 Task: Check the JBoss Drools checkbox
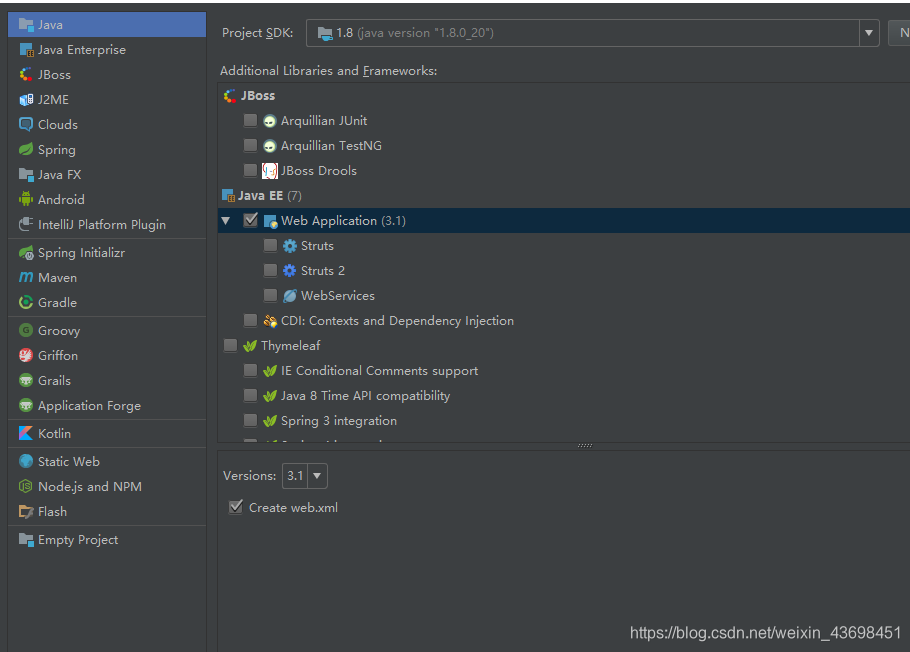250,171
